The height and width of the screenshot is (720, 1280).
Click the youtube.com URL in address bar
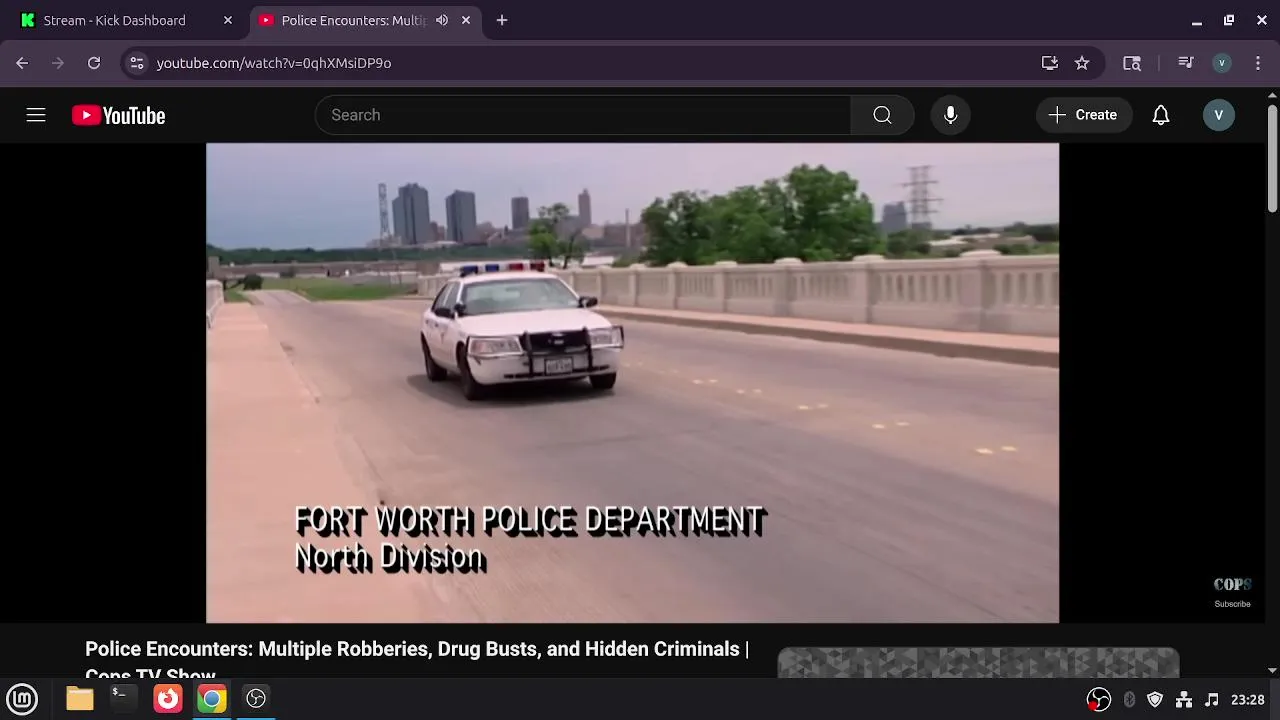pyautogui.click(x=274, y=63)
